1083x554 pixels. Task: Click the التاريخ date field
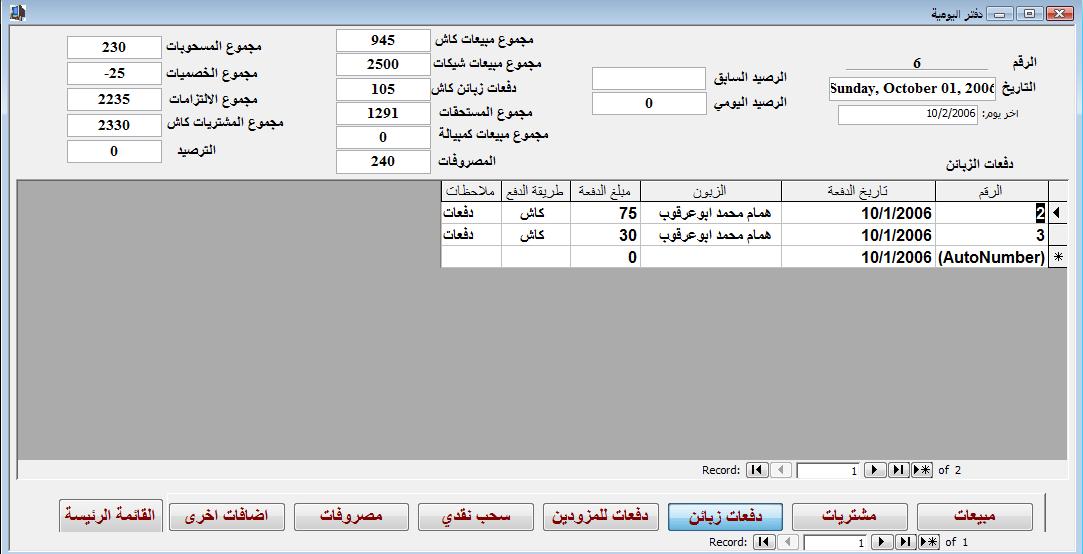click(912, 89)
